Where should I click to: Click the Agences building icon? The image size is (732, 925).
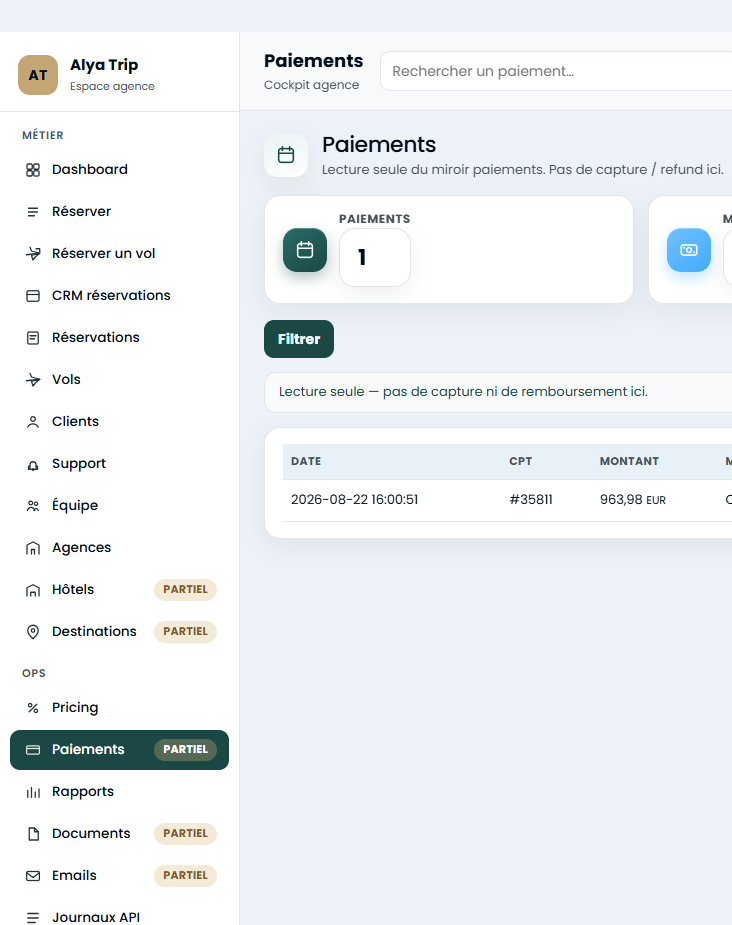[33, 548]
